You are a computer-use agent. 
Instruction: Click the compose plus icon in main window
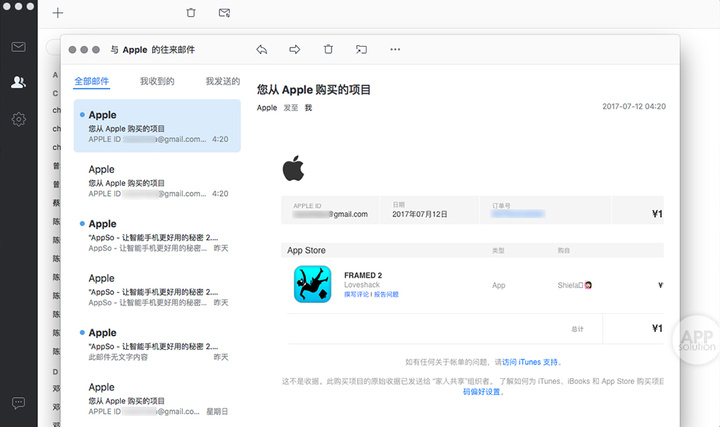(x=58, y=13)
